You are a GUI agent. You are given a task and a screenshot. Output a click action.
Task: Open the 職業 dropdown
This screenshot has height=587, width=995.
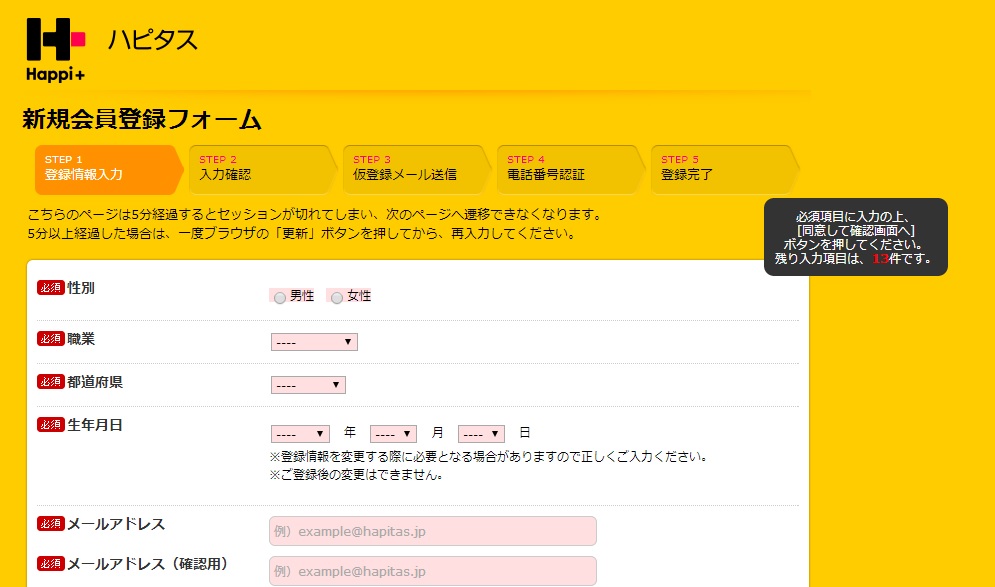(x=314, y=342)
